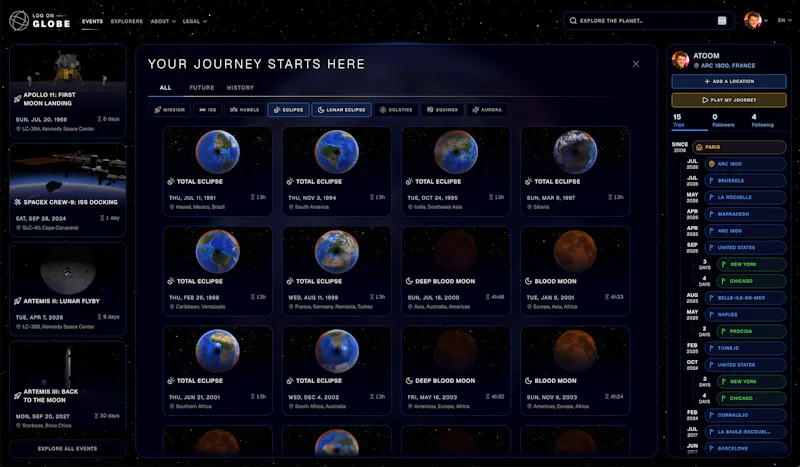Click the user avatar in the top bar
Screen dimensions: 800x467
point(753,20)
